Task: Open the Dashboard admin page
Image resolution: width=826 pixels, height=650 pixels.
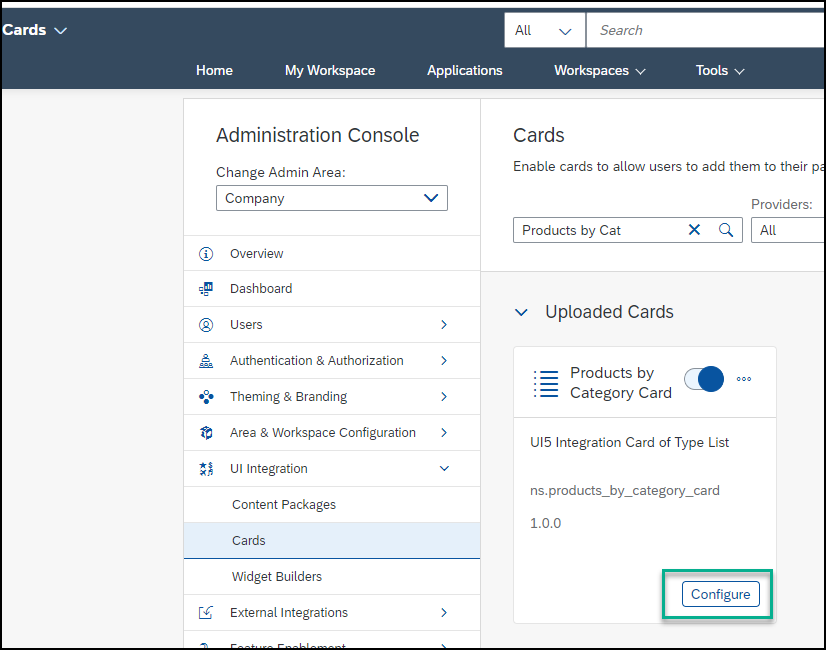Action: pos(332,289)
